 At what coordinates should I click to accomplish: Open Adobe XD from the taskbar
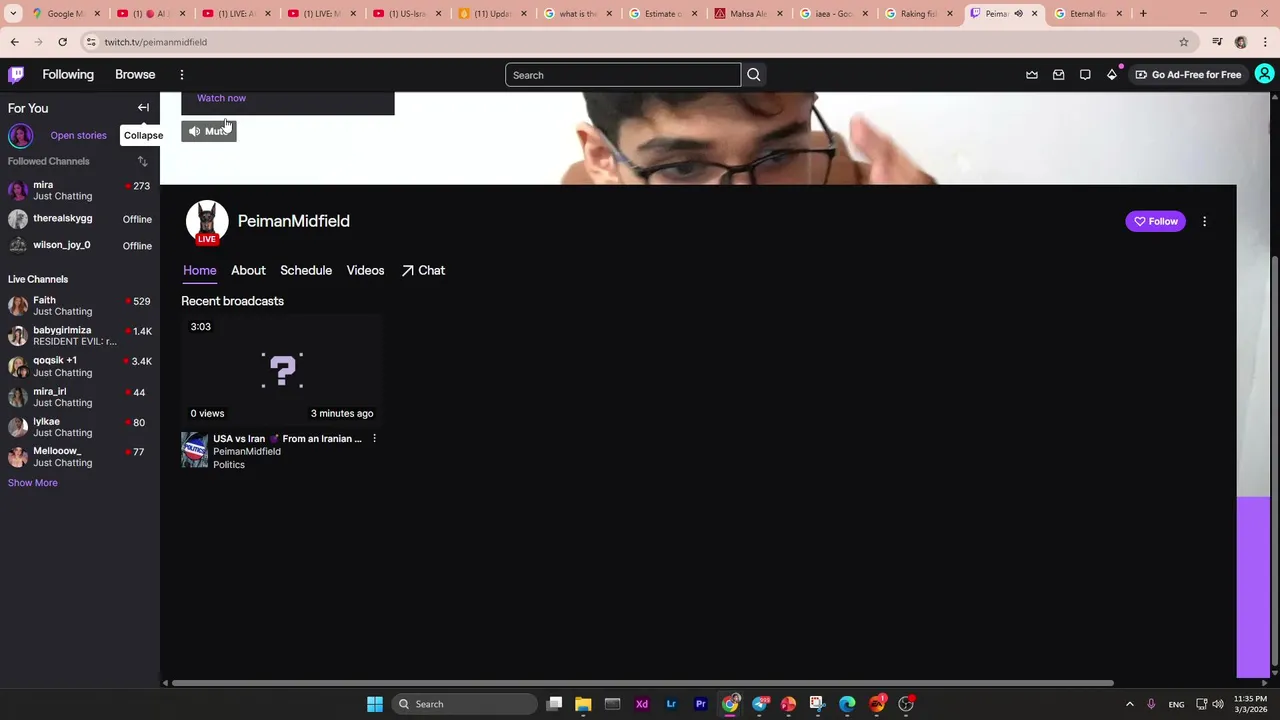(642, 704)
